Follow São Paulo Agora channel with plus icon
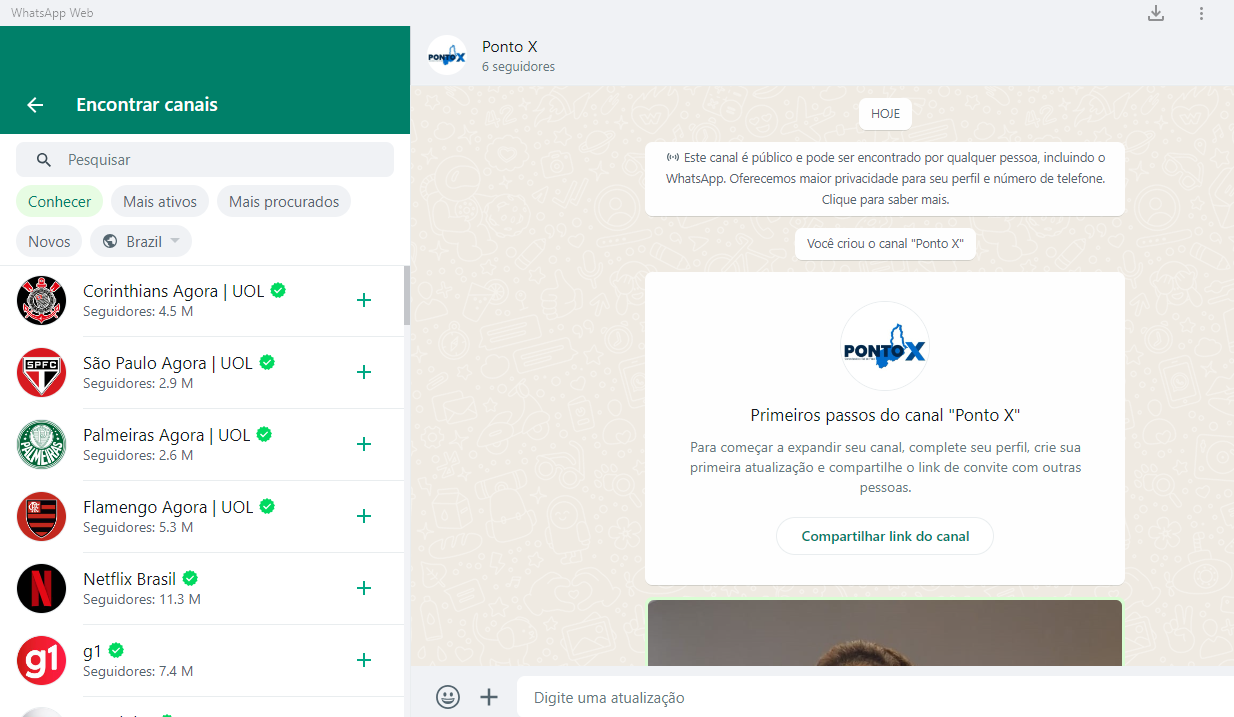1234x717 pixels. (364, 372)
